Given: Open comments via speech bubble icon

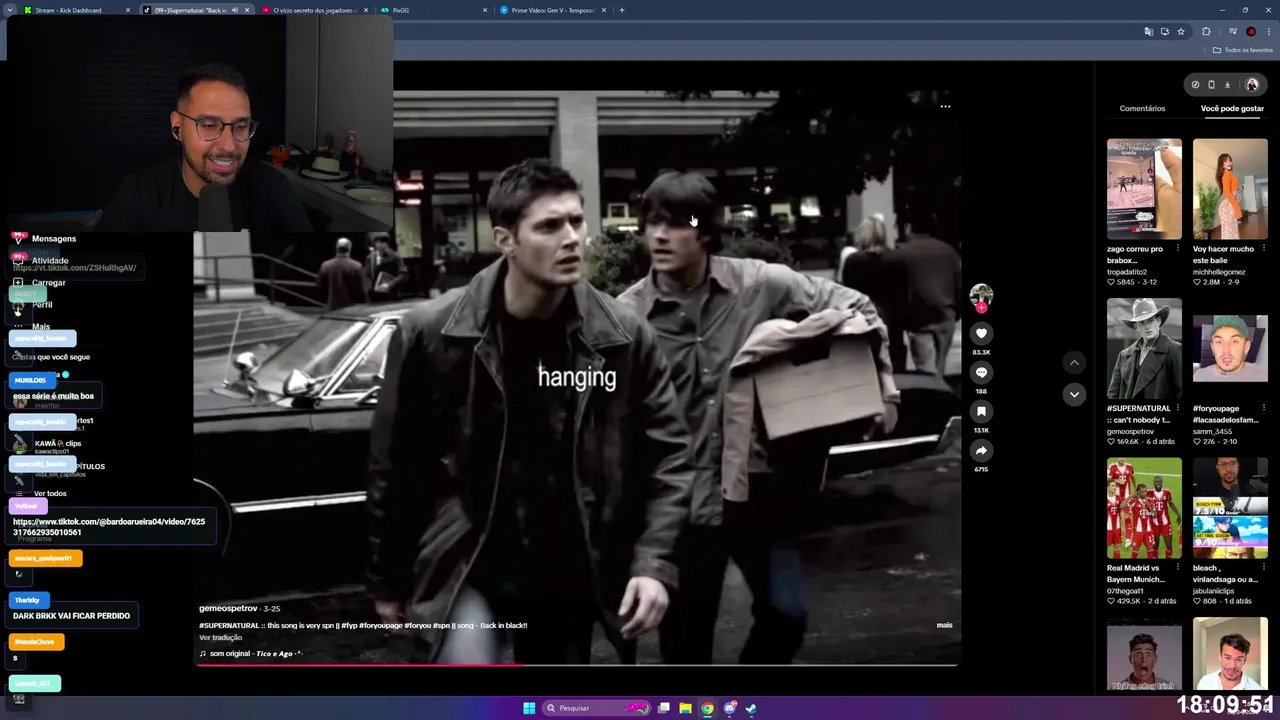Looking at the screenshot, I should [981, 372].
